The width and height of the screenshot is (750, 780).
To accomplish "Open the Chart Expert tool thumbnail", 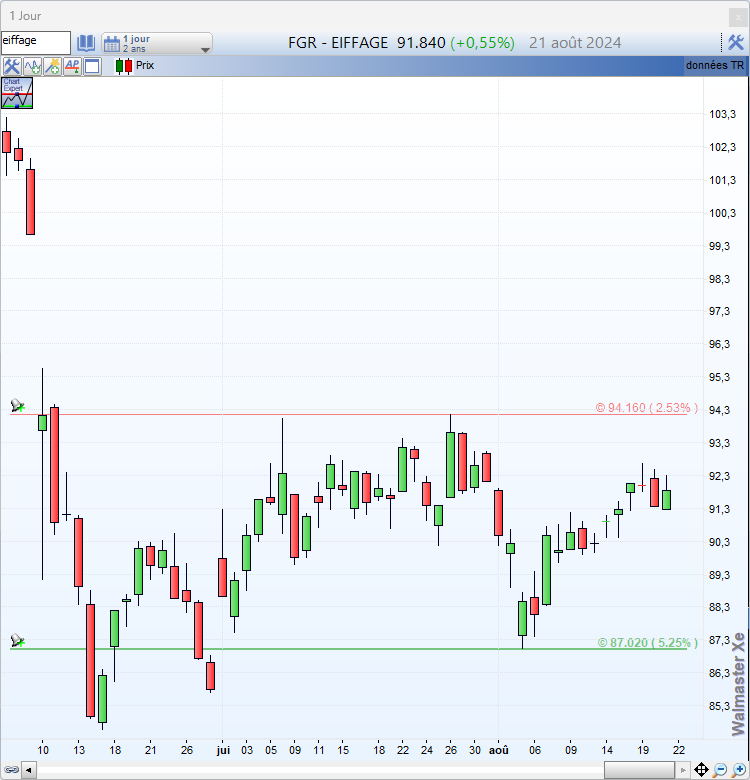I will [x=17, y=93].
